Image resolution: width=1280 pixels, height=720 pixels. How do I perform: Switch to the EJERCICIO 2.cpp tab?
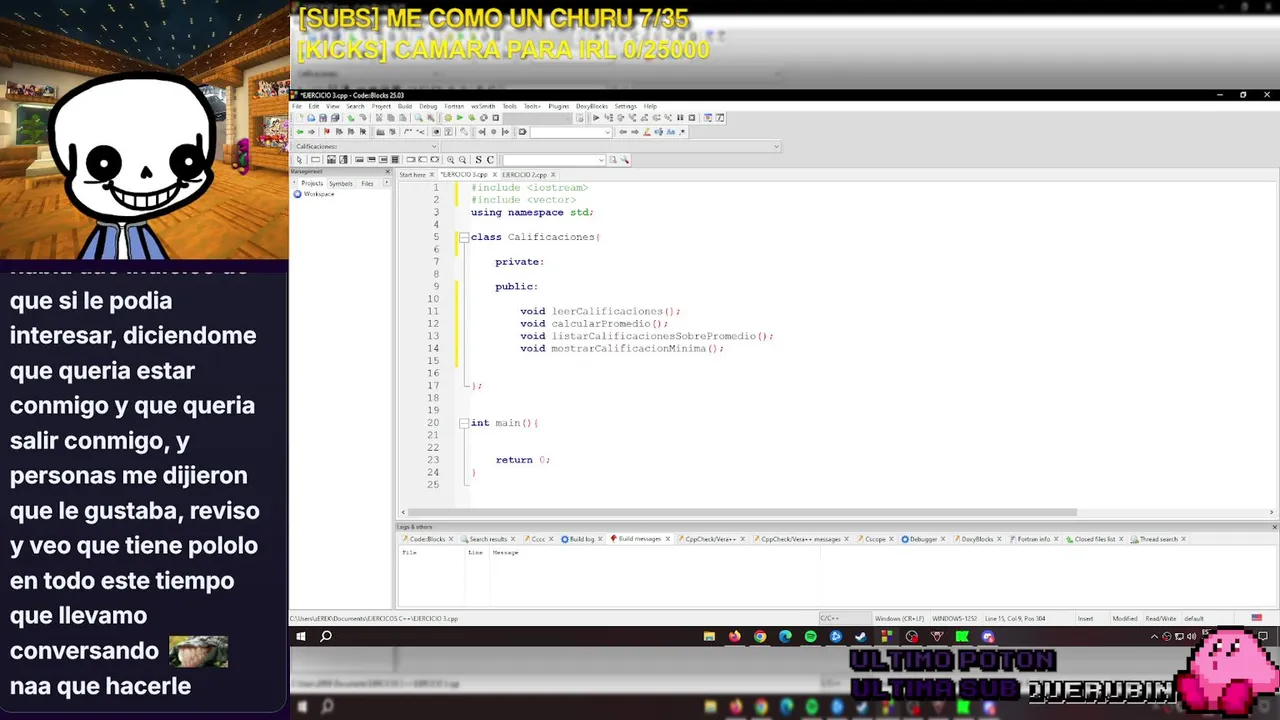(x=524, y=174)
